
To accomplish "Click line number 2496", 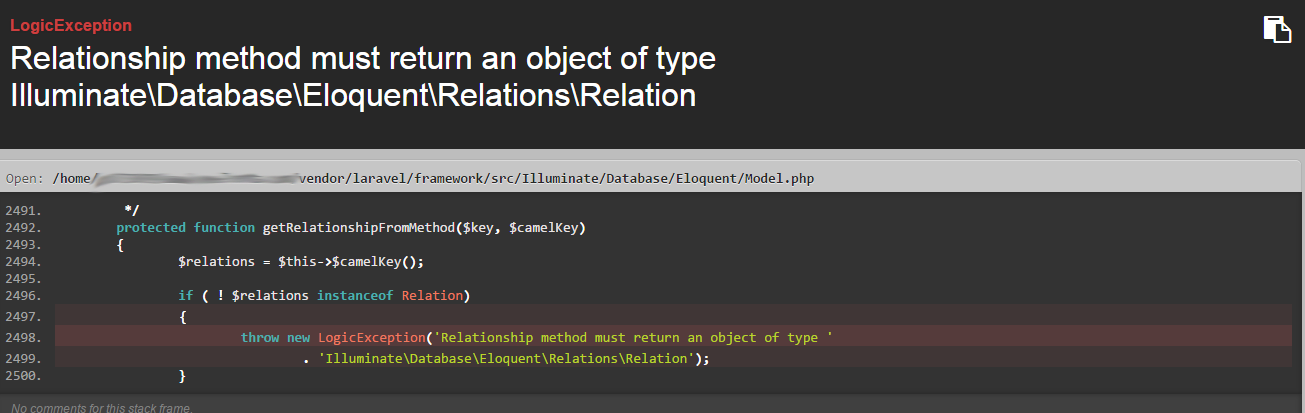I will [x=23, y=296].
